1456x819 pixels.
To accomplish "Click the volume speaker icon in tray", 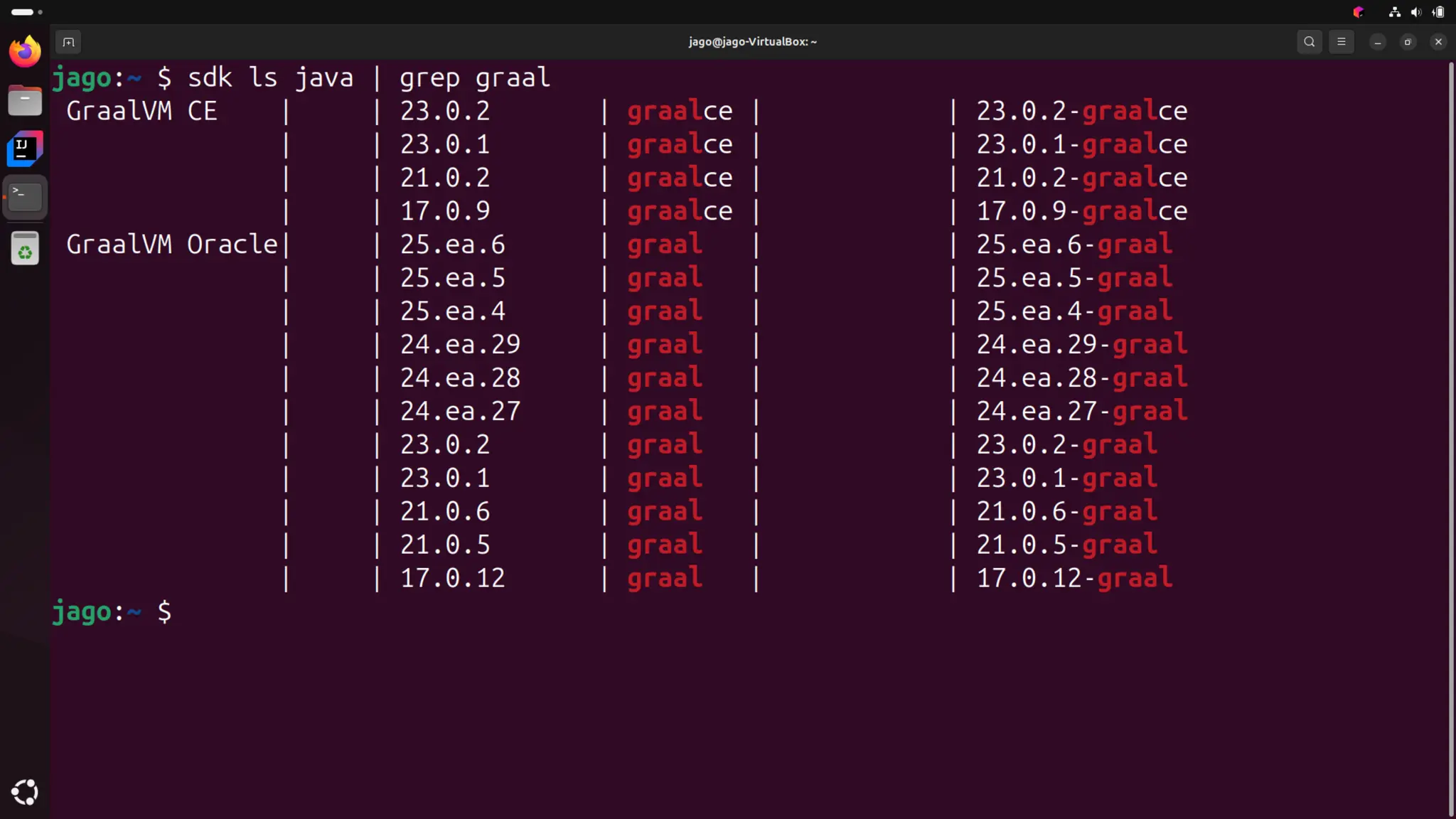I will click(1416, 12).
